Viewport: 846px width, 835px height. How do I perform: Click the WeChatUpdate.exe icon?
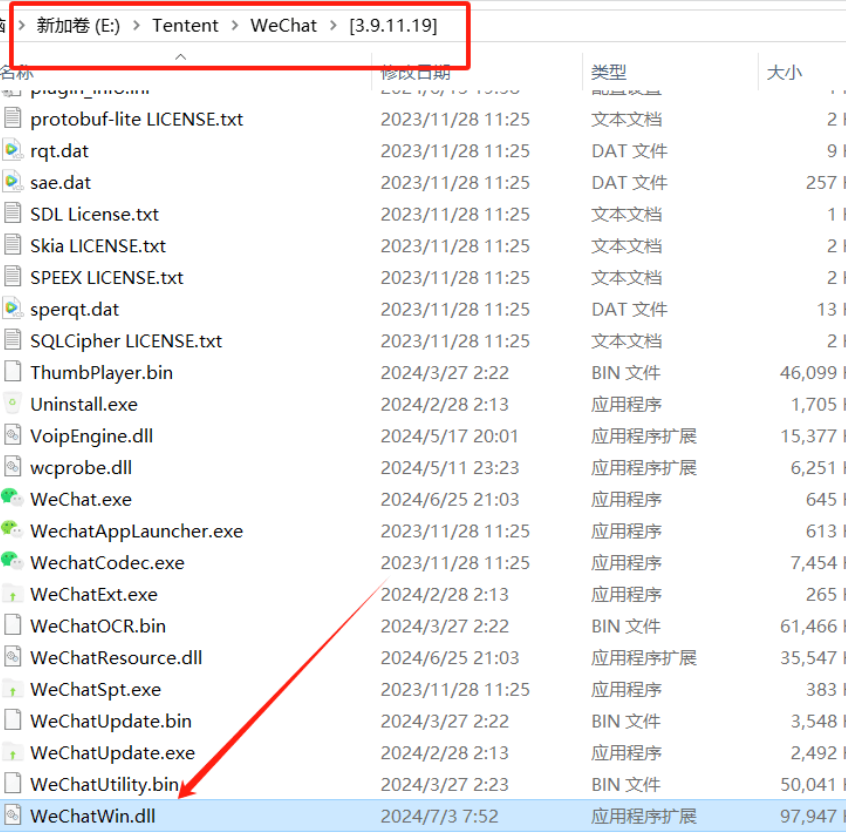point(12,752)
